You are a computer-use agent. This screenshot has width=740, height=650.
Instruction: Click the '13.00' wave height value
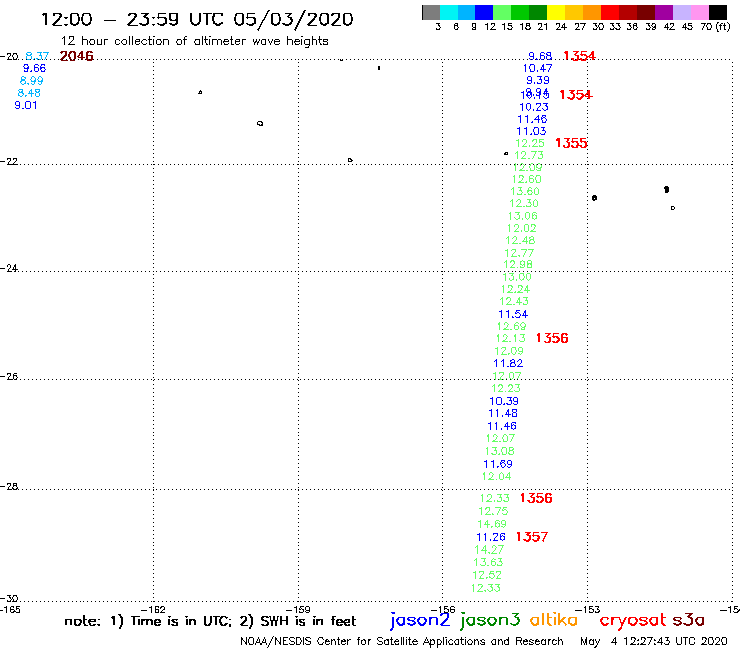pos(517,278)
